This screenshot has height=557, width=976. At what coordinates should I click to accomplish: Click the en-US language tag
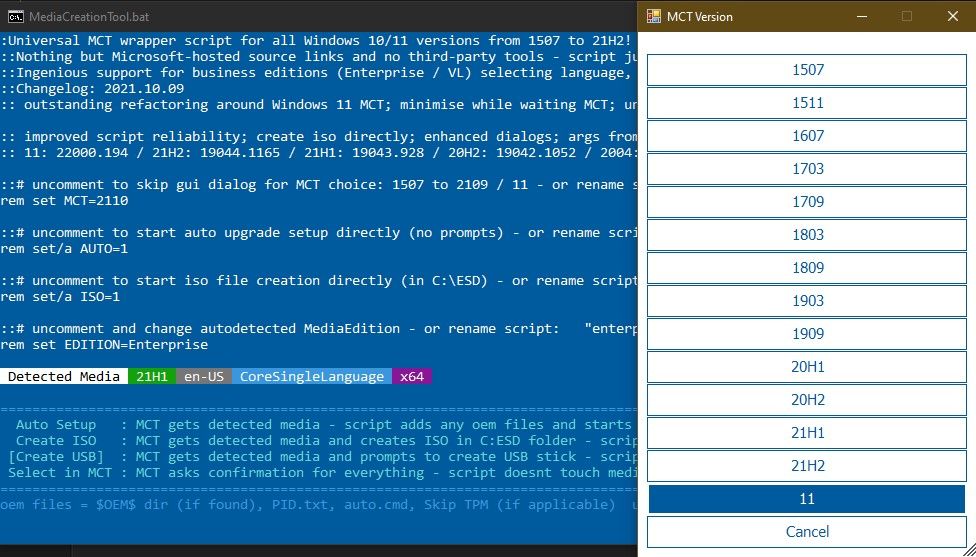coord(204,377)
